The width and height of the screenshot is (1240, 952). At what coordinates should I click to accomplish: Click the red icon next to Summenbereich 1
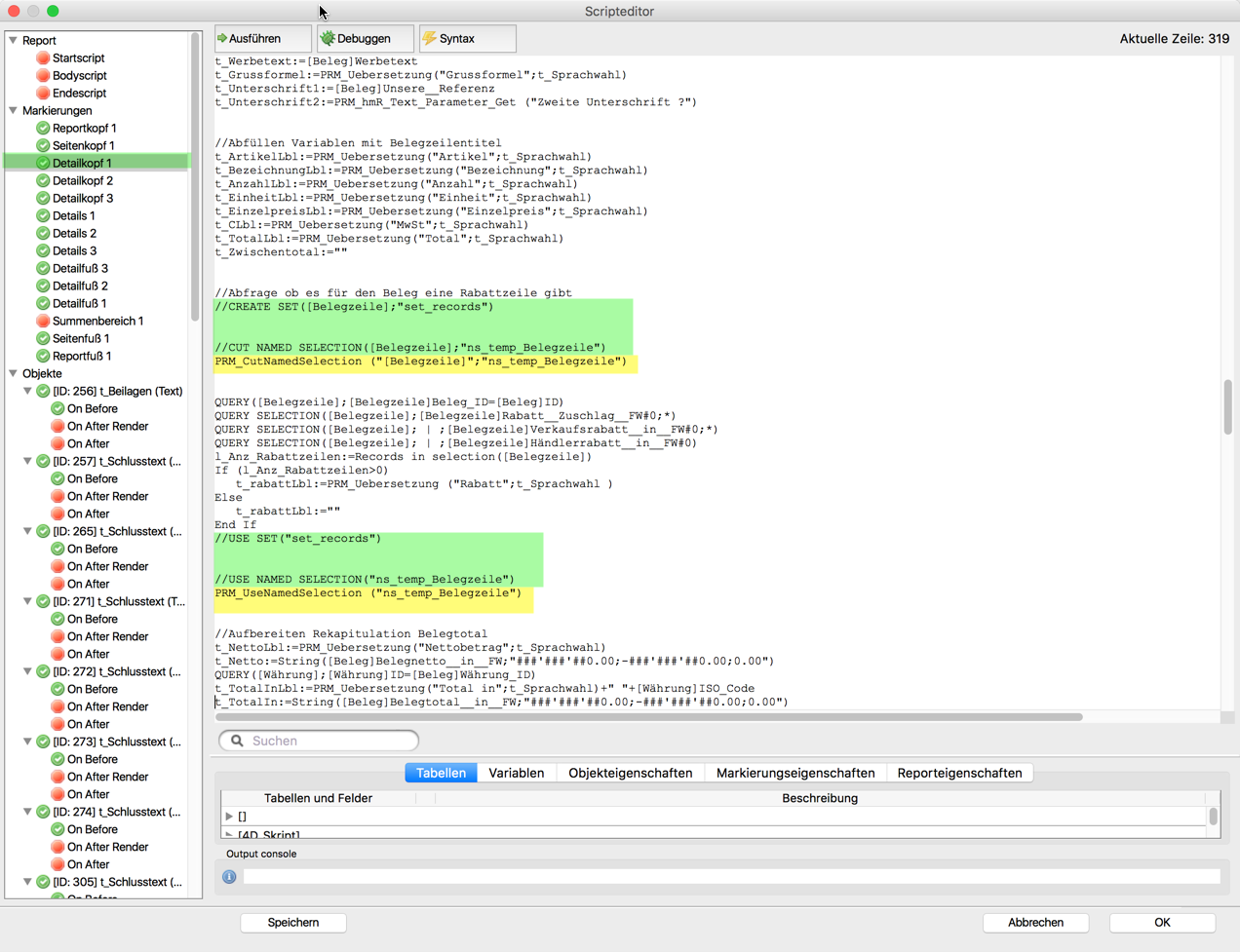[43, 322]
